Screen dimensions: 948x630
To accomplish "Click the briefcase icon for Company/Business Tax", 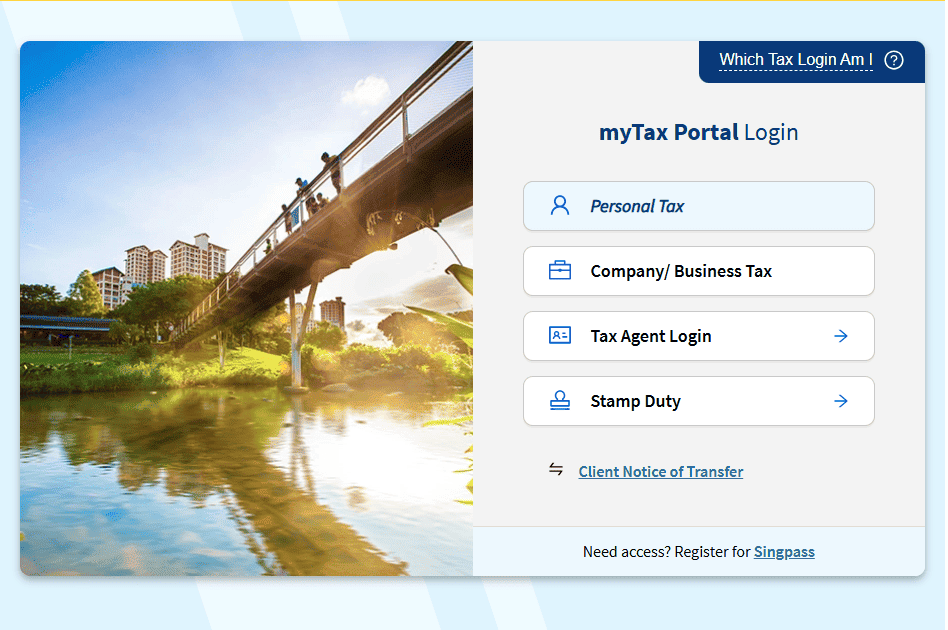I will 560,271.
